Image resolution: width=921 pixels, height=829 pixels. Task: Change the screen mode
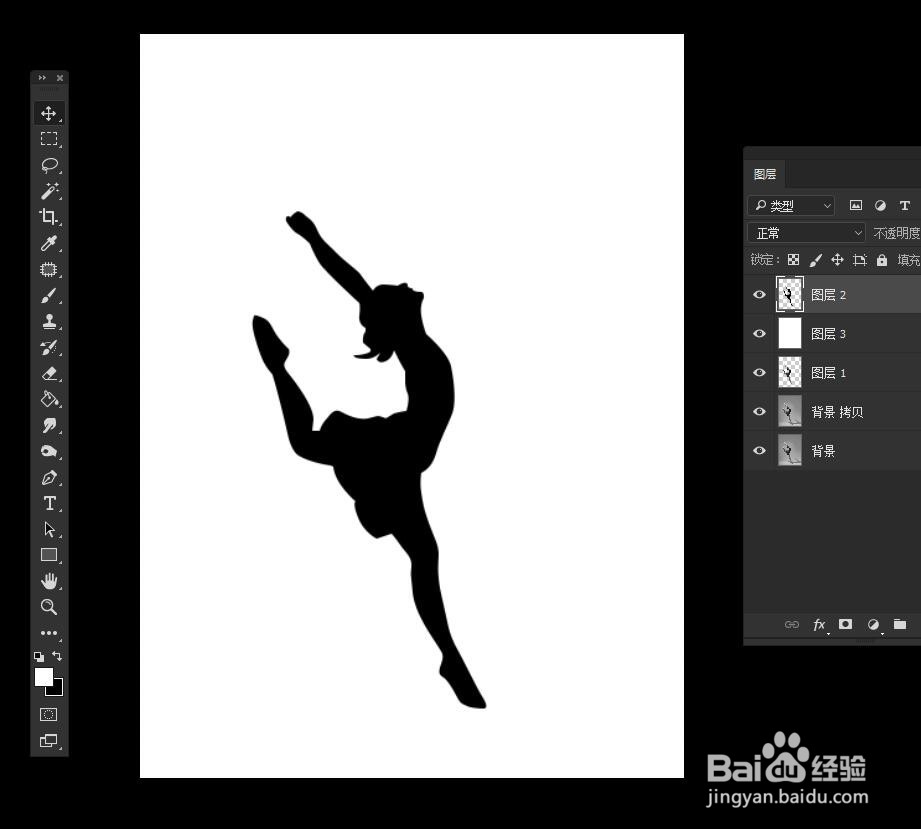pyautogui.click(x=48, y=741)
